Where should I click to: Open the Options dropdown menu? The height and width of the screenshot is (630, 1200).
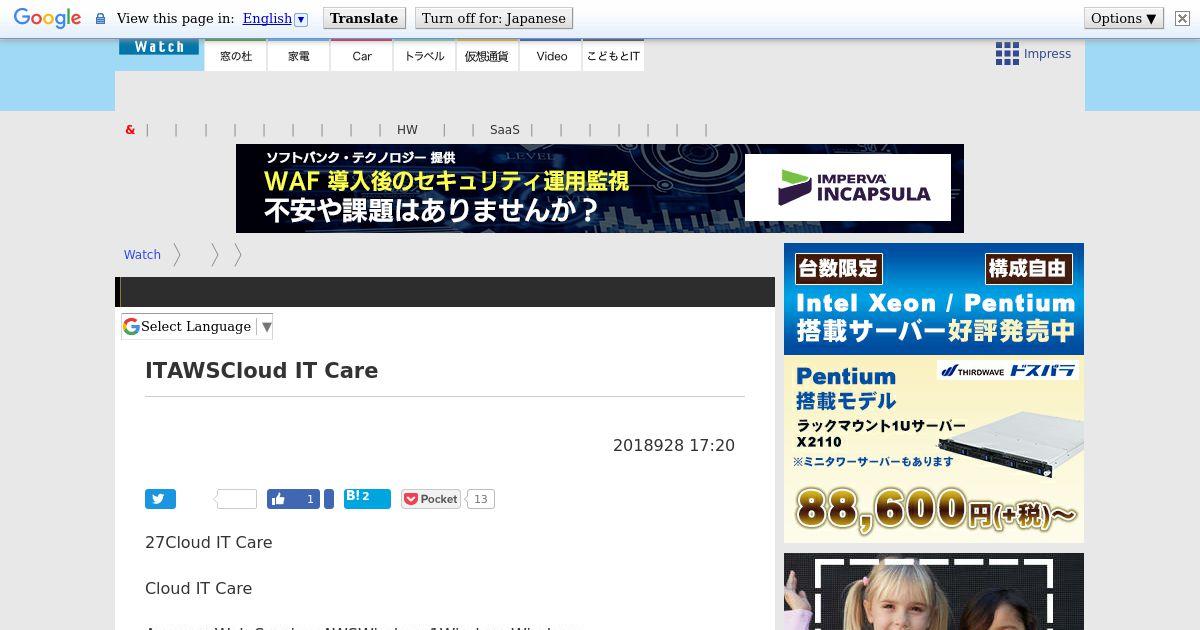1124,18
